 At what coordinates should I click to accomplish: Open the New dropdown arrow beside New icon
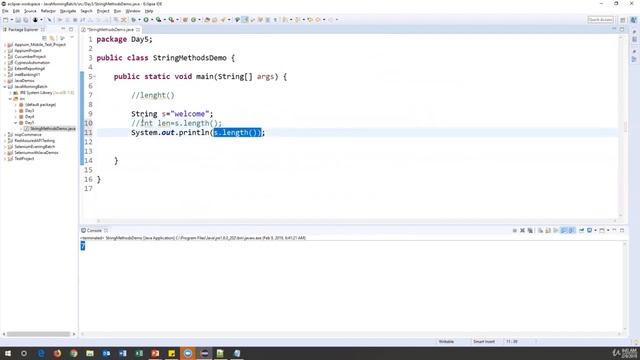(11, 20)
